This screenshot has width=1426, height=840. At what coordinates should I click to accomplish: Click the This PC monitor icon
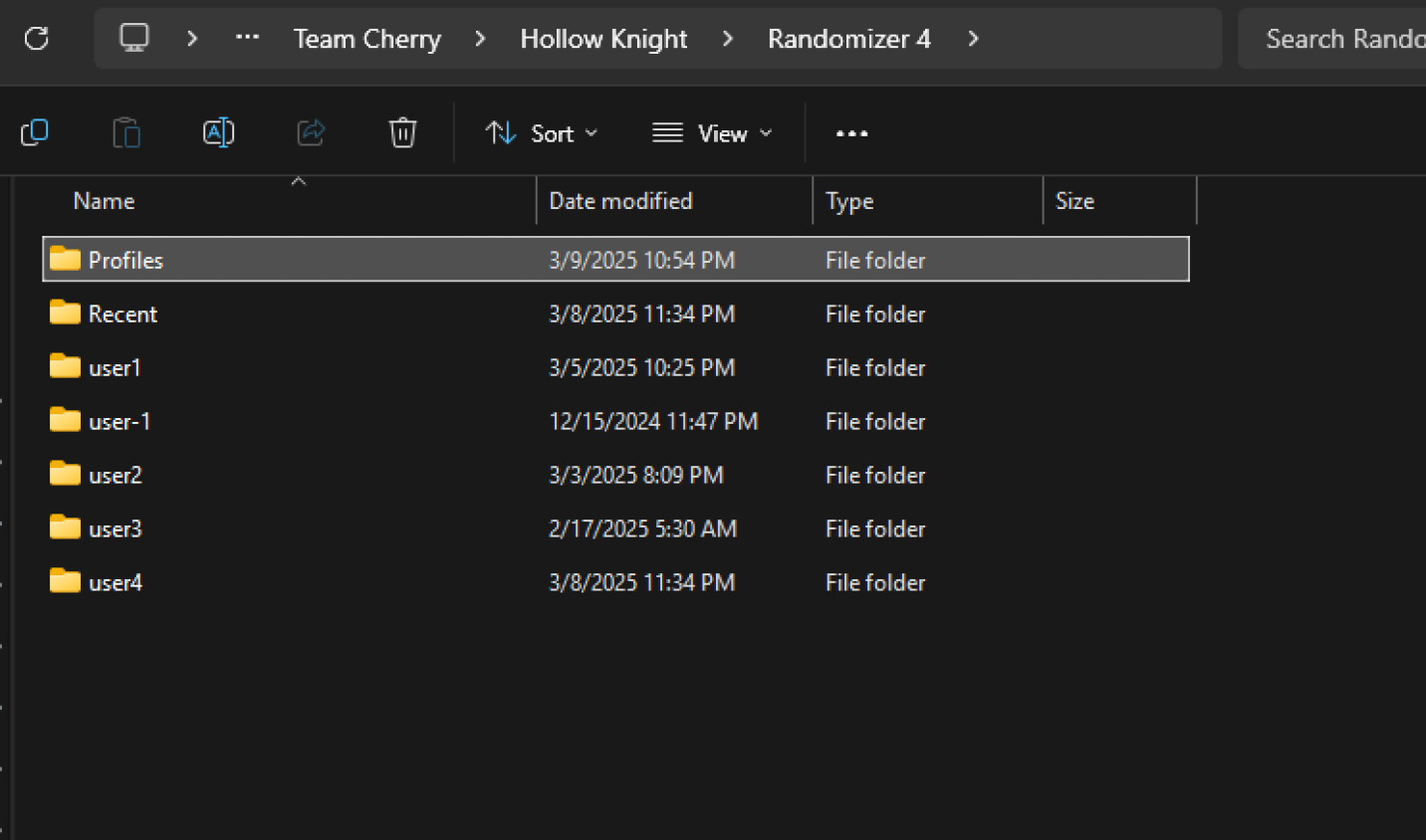134,38
